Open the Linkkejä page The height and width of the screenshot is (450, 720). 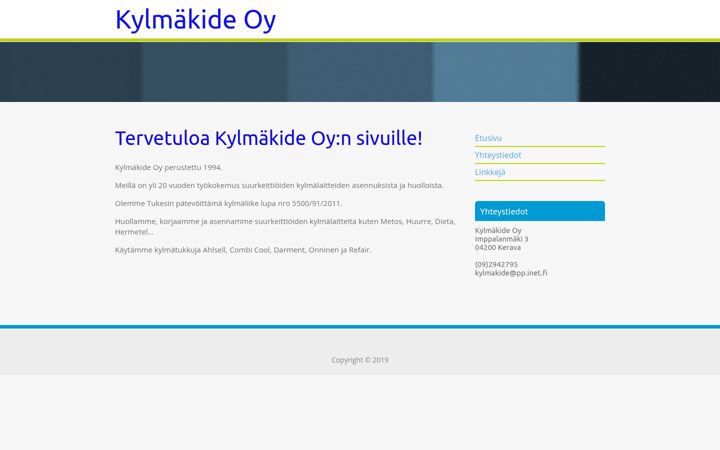[x=490, y=172]
